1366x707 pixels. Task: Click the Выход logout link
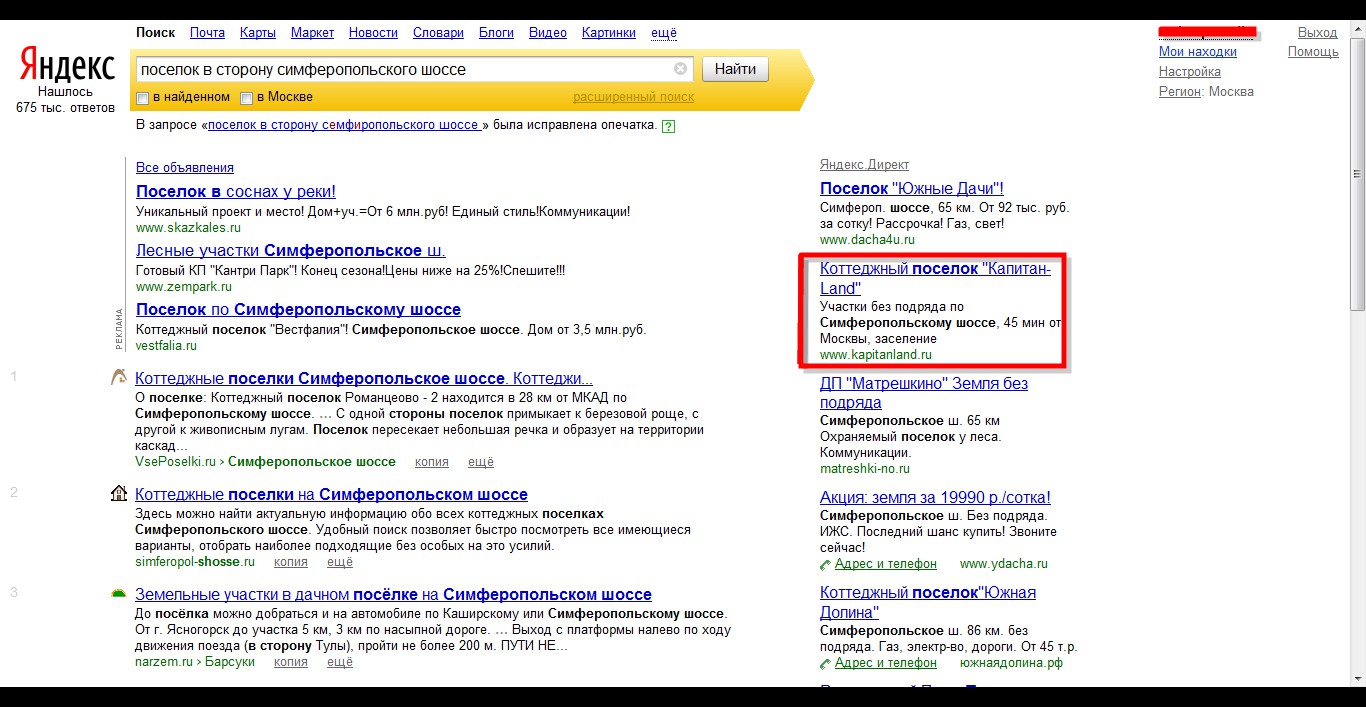1317,33
